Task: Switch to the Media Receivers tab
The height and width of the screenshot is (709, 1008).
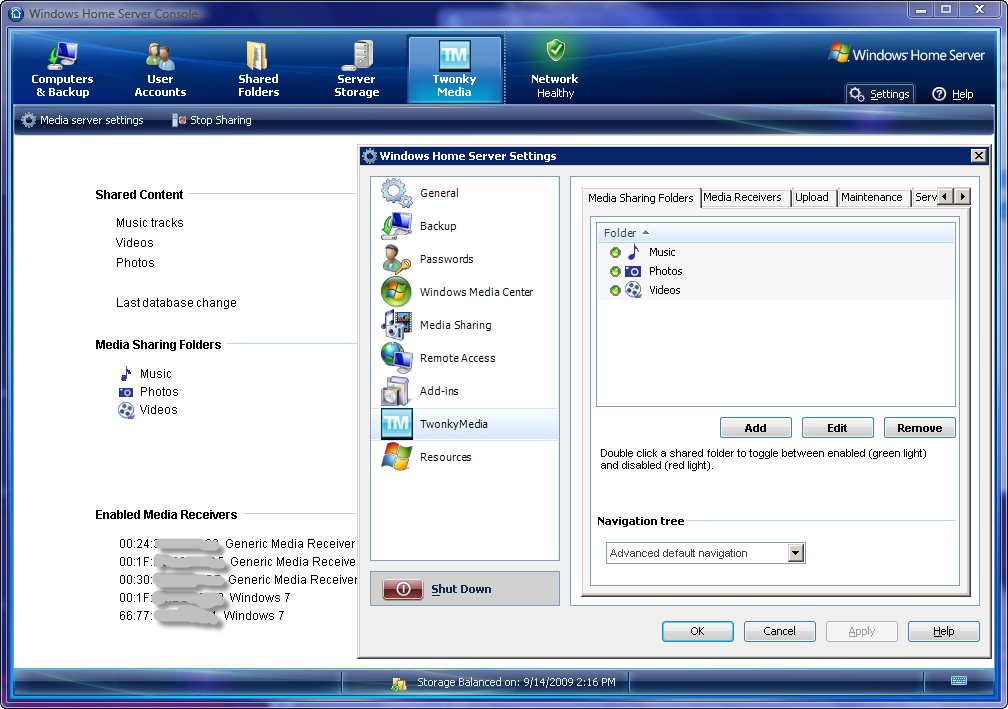Action: [742, 197]
